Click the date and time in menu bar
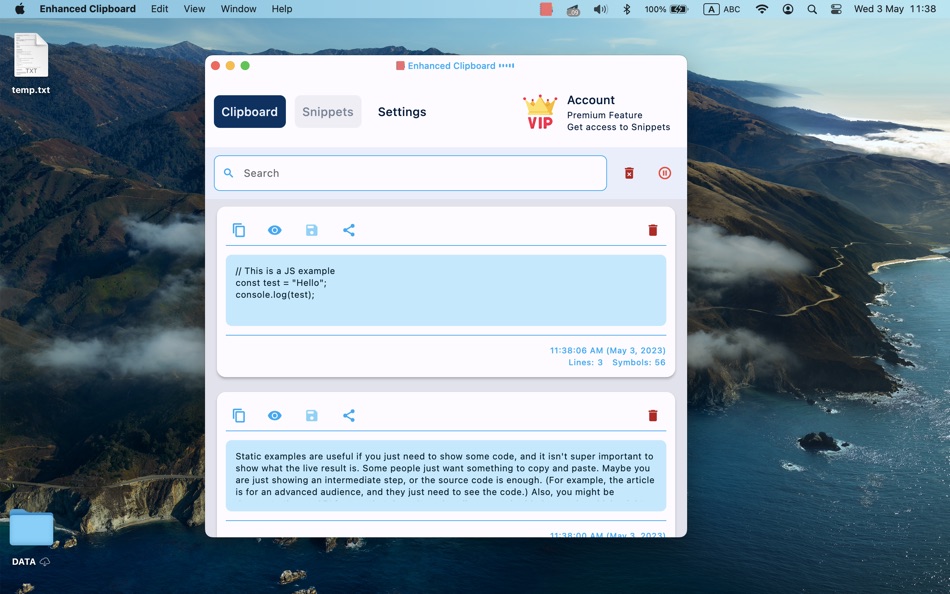 895,9
